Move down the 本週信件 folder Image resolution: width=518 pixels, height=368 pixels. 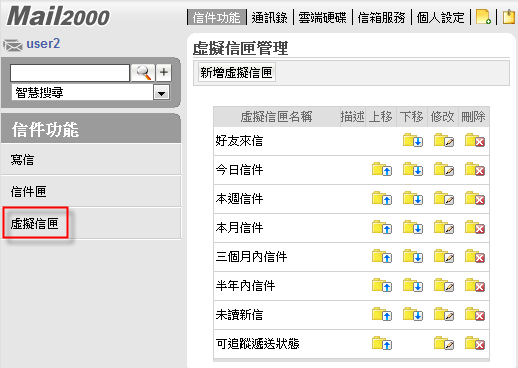[413, 199]
